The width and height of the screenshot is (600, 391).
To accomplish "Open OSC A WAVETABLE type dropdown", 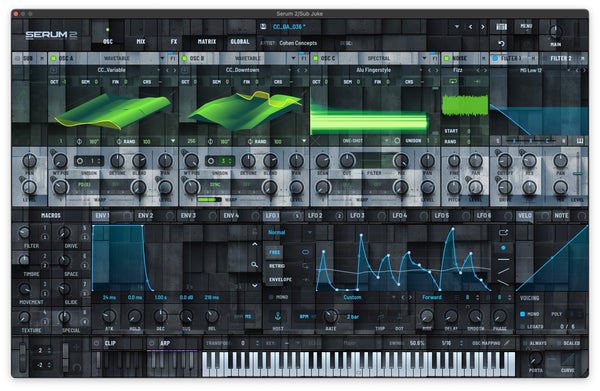I will click(x=162, y=58).
